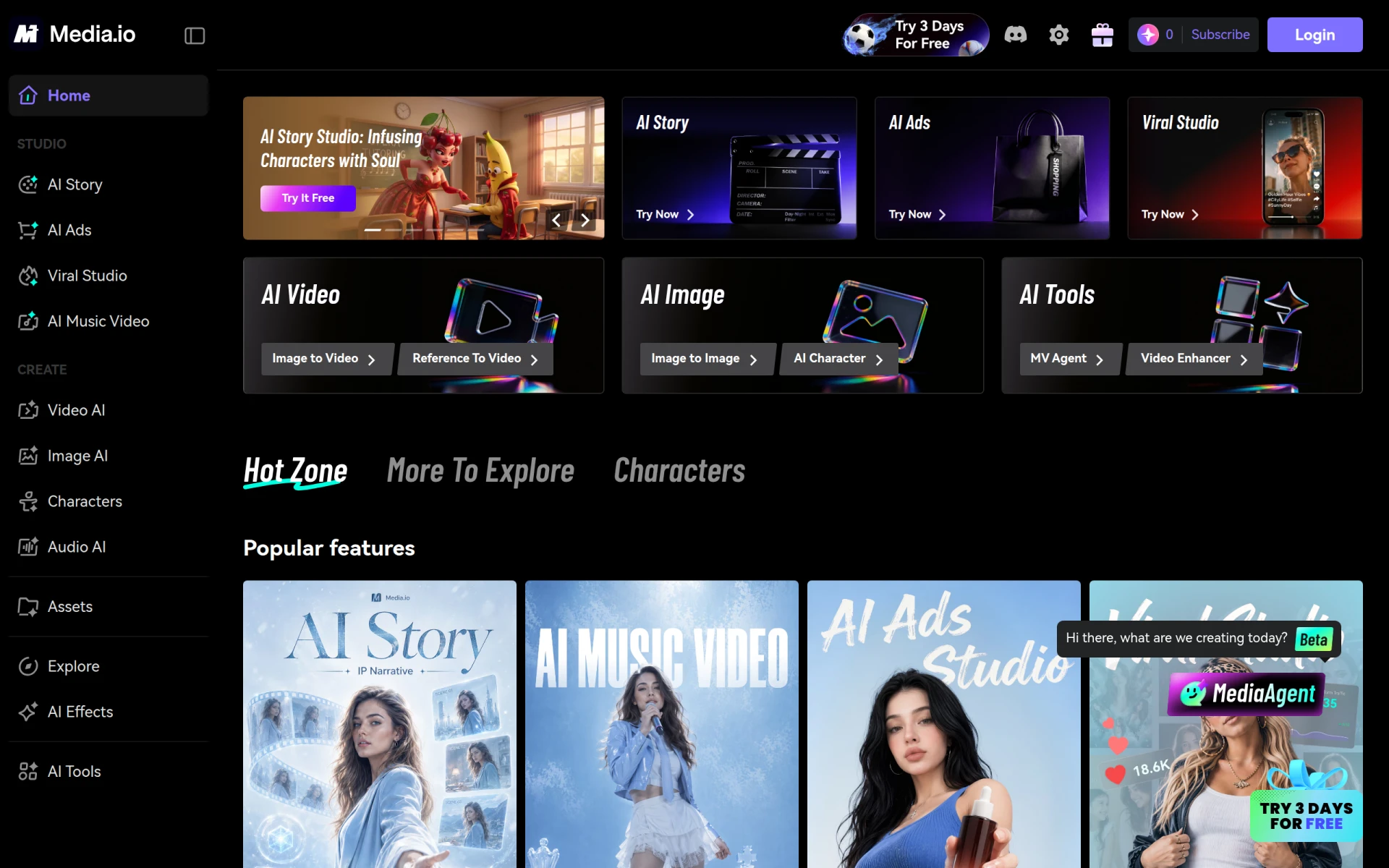
Task: Open the Home sidebar item
Action: tap(109, 95)
